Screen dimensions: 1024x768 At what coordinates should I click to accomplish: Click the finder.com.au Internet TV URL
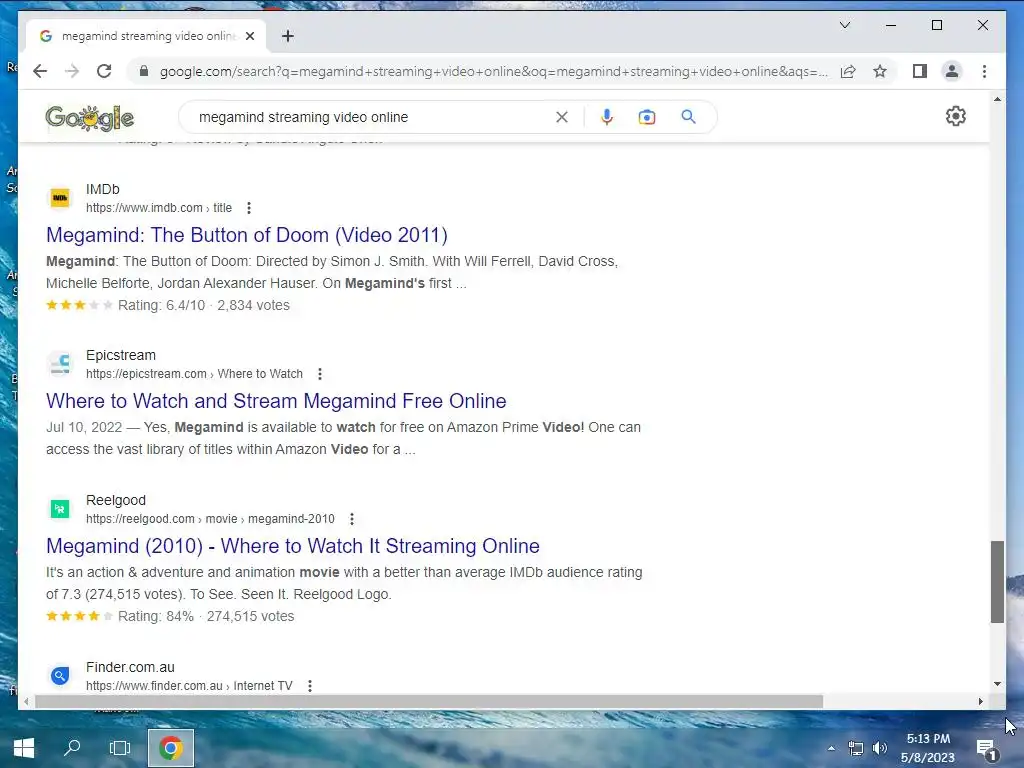pyautogui.click(x=189, y=686)
